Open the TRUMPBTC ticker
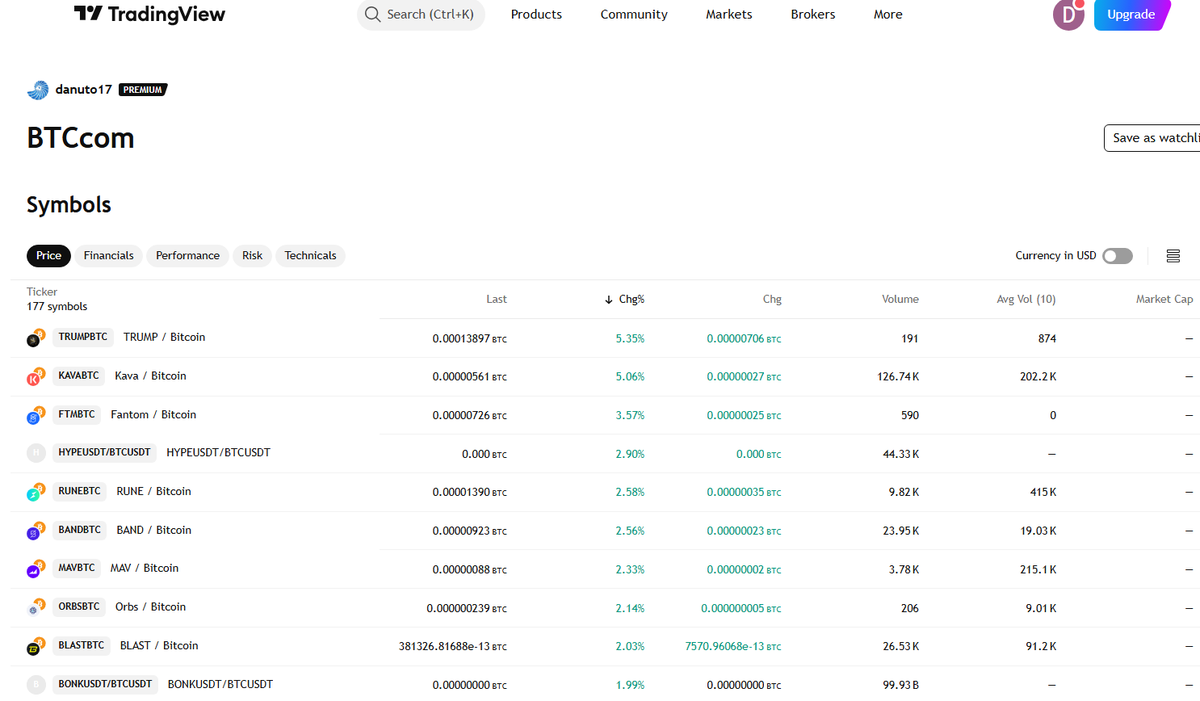Image resolution: width=1200 pixels, height=701 pixels. click(83, 338)
